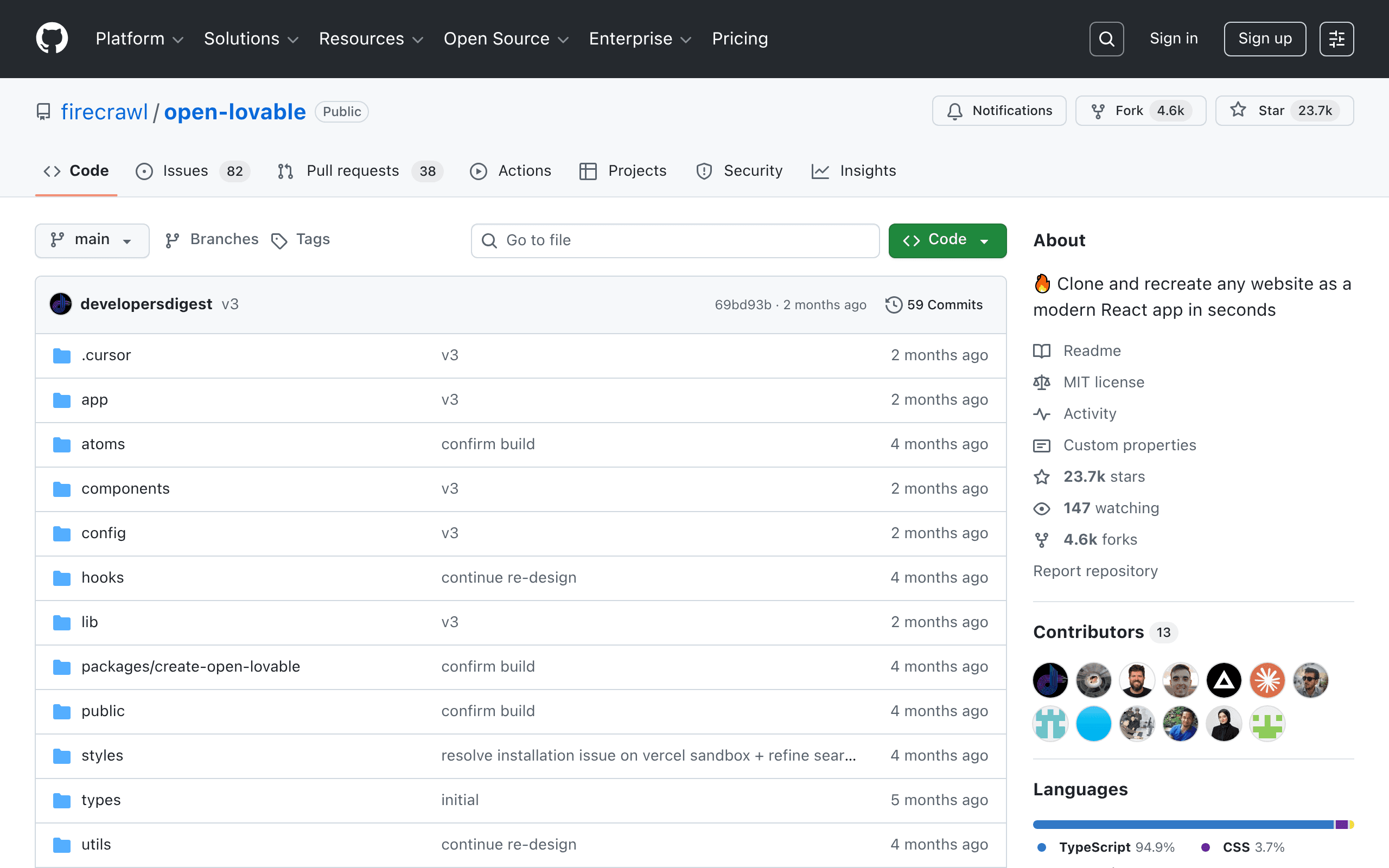This screenshot has height=868, width=1389.
Task: Expand the Enterprise menu
Action: 641,39
